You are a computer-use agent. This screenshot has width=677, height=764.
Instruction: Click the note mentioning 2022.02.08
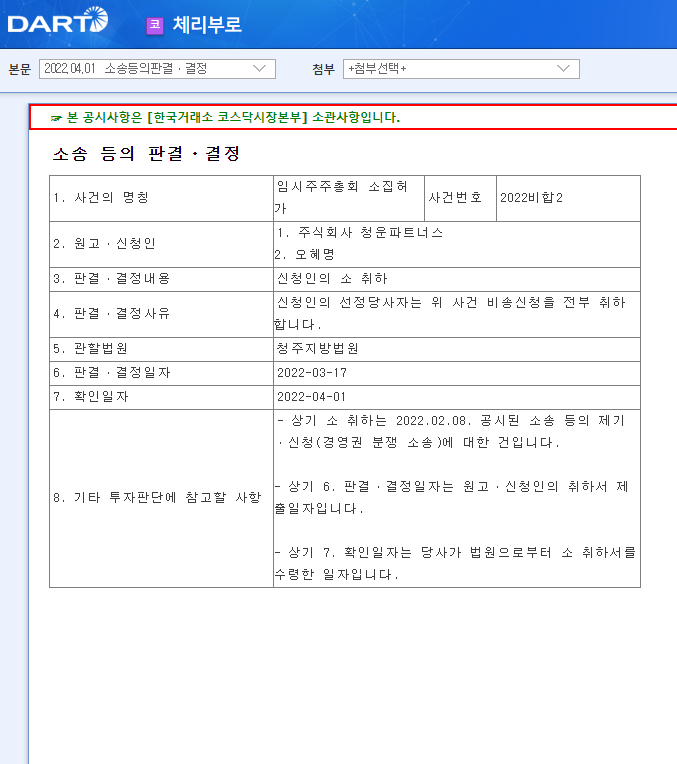pyautogui.click(x=451, y=432)
